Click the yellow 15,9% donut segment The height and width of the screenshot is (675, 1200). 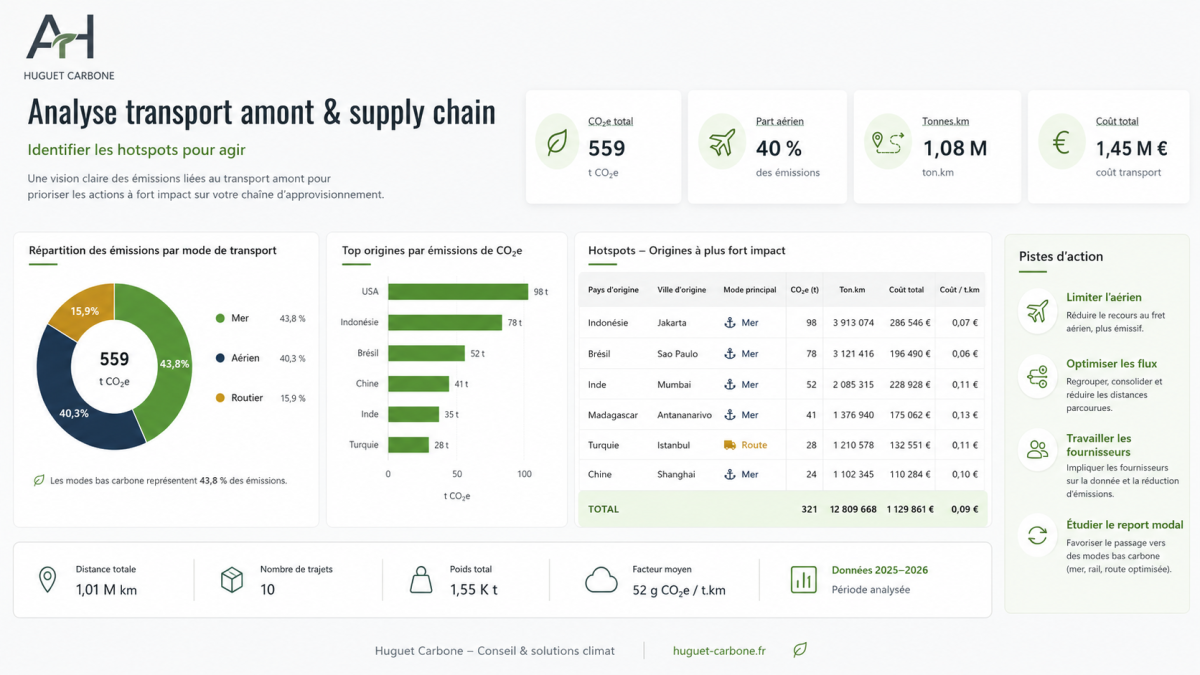pos(83,309)
